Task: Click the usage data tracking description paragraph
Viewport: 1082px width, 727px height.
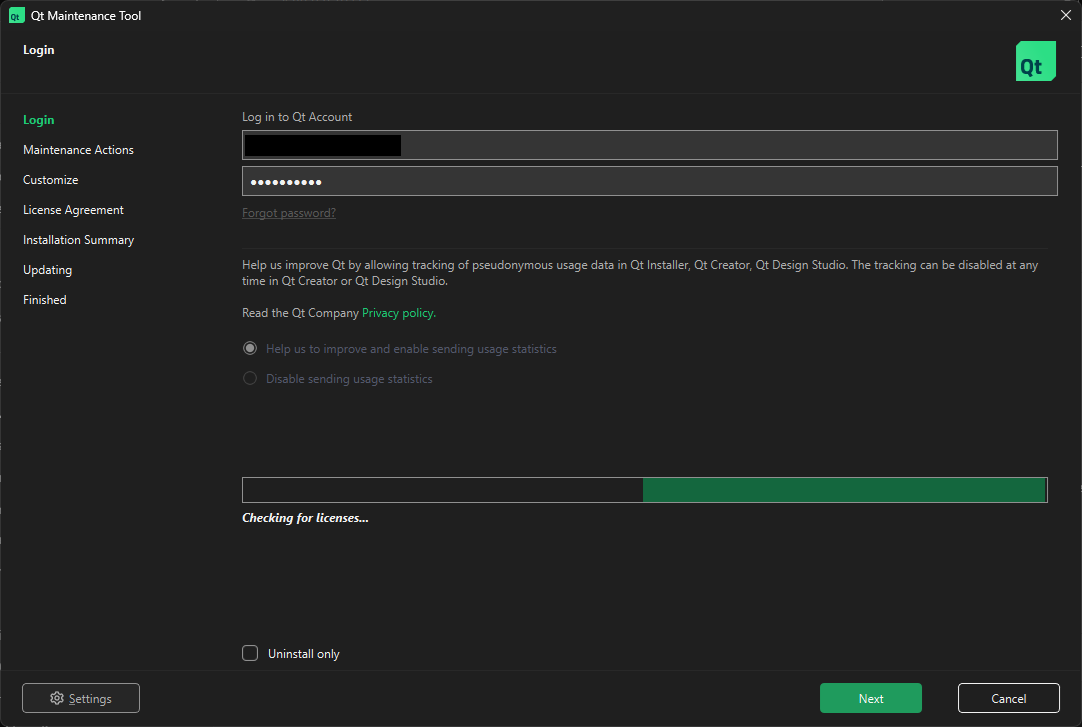Action: click(x=640, y=273)
